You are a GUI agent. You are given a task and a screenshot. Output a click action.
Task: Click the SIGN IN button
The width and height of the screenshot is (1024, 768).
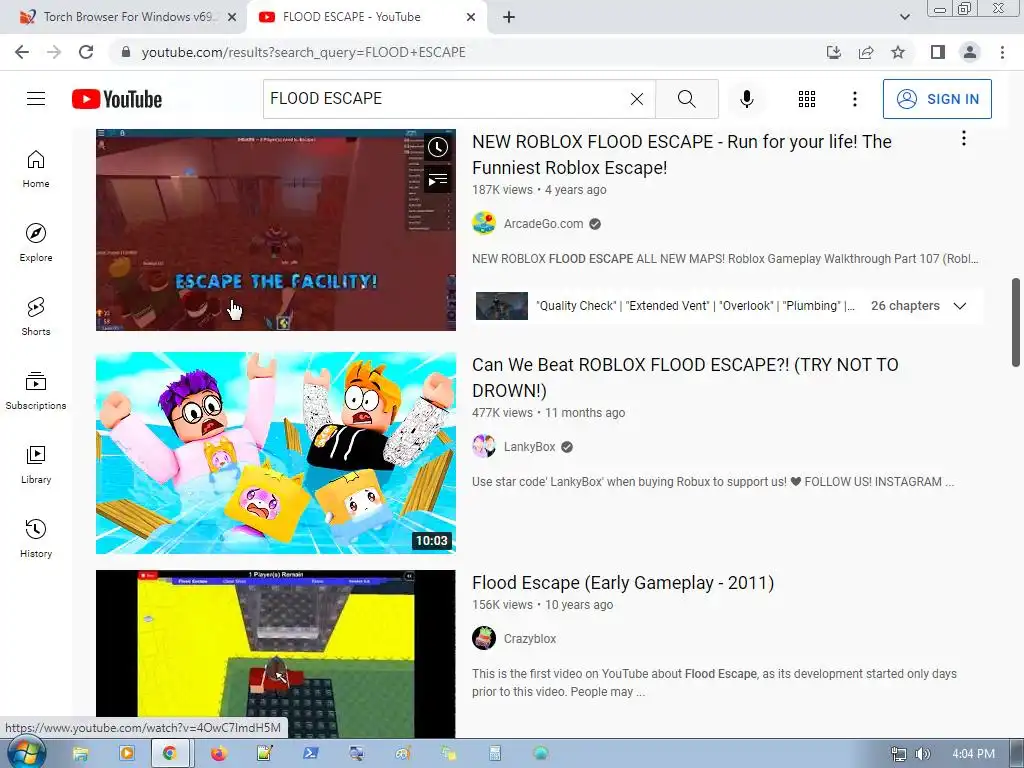coord(937,99)
